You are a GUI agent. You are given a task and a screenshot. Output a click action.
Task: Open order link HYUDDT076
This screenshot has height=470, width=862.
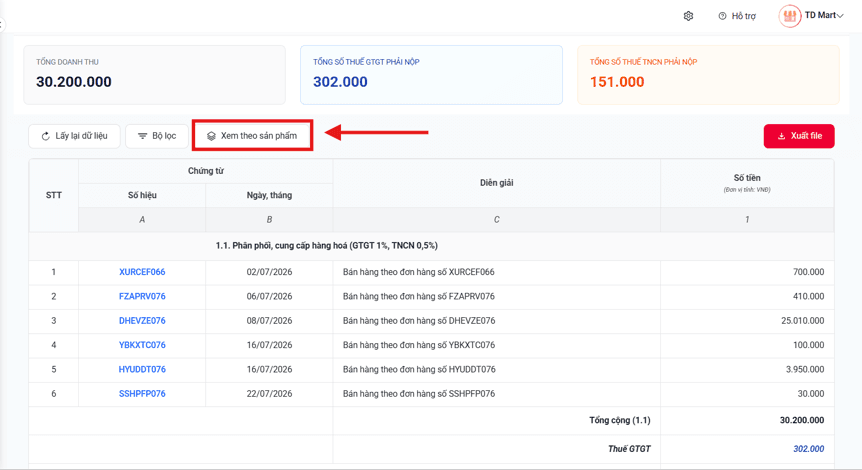[142, 369]
